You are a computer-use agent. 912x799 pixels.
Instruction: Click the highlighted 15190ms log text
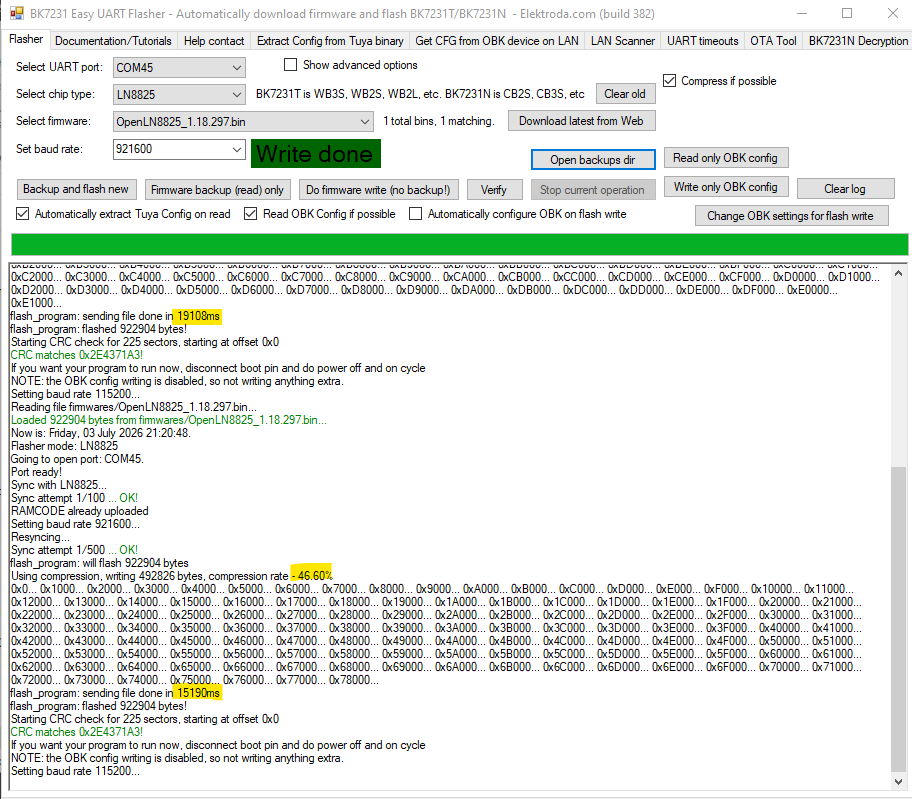tap(198, 693)
